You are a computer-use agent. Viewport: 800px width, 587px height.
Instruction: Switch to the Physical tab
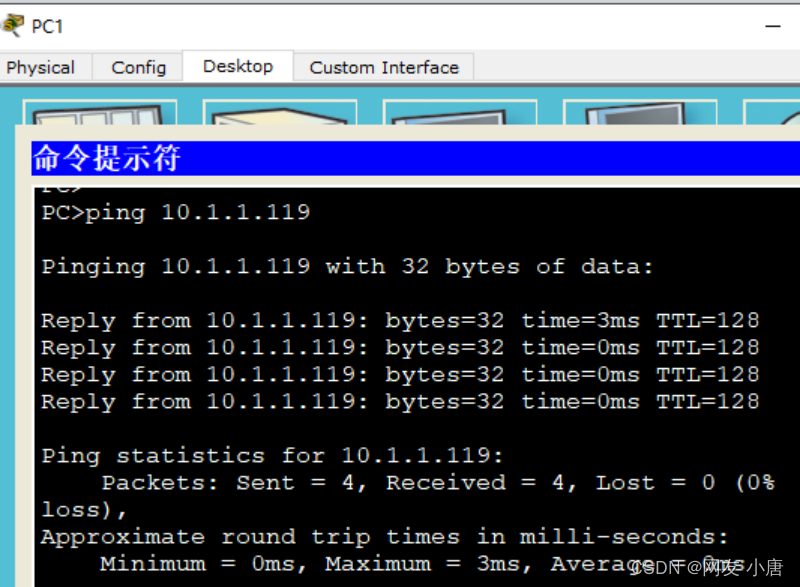[41, 67]
